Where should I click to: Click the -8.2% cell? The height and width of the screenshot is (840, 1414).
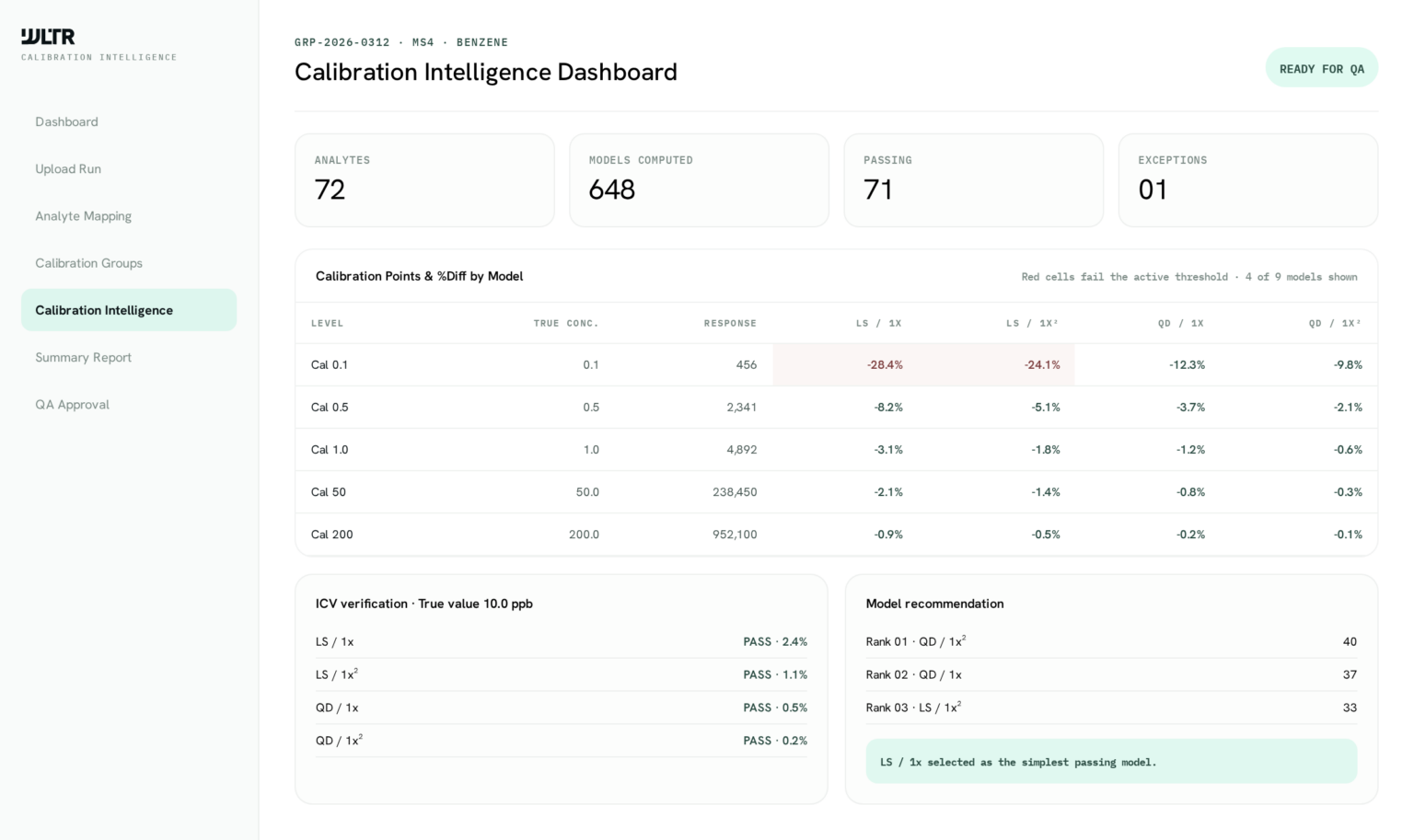coord(888,407)
